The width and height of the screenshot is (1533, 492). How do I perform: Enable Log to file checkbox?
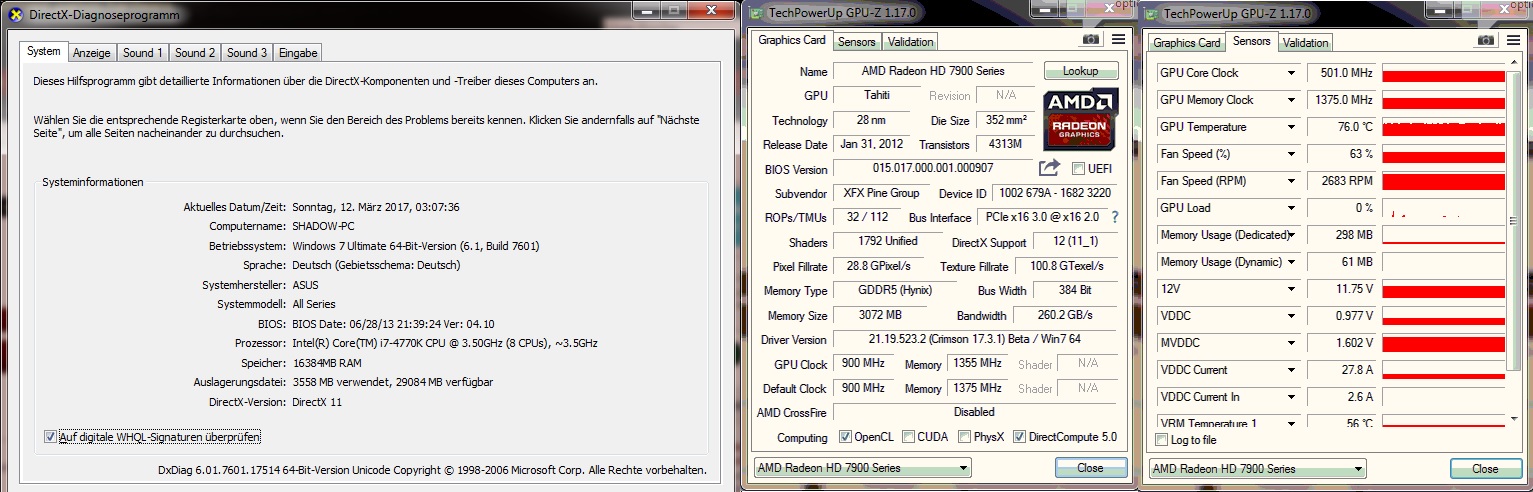pos(1161,440)
